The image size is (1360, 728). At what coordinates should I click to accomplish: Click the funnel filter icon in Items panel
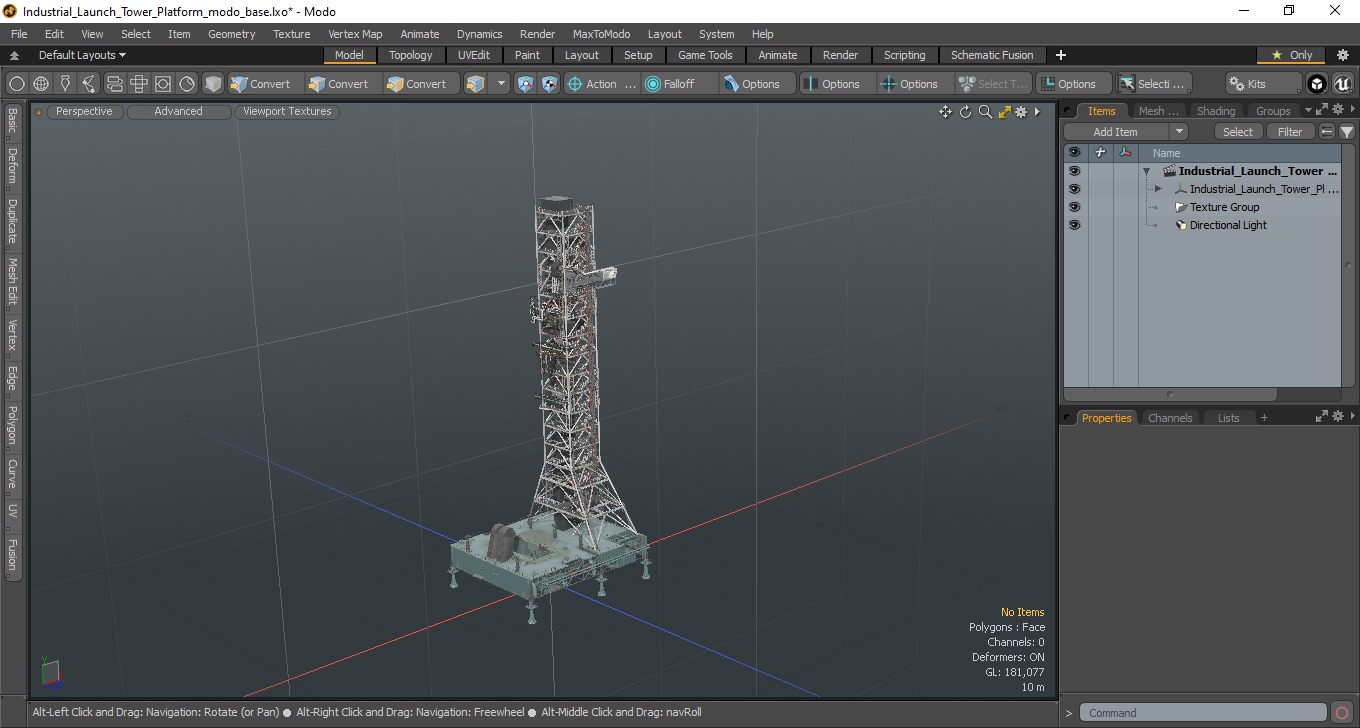1347,132
